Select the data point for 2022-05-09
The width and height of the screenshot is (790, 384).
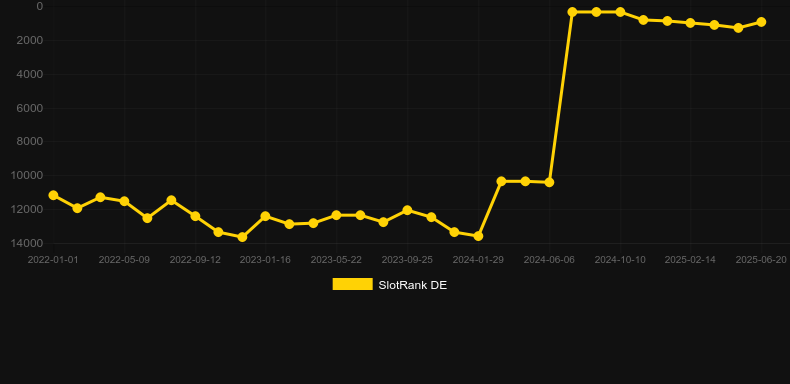point(124,201)
